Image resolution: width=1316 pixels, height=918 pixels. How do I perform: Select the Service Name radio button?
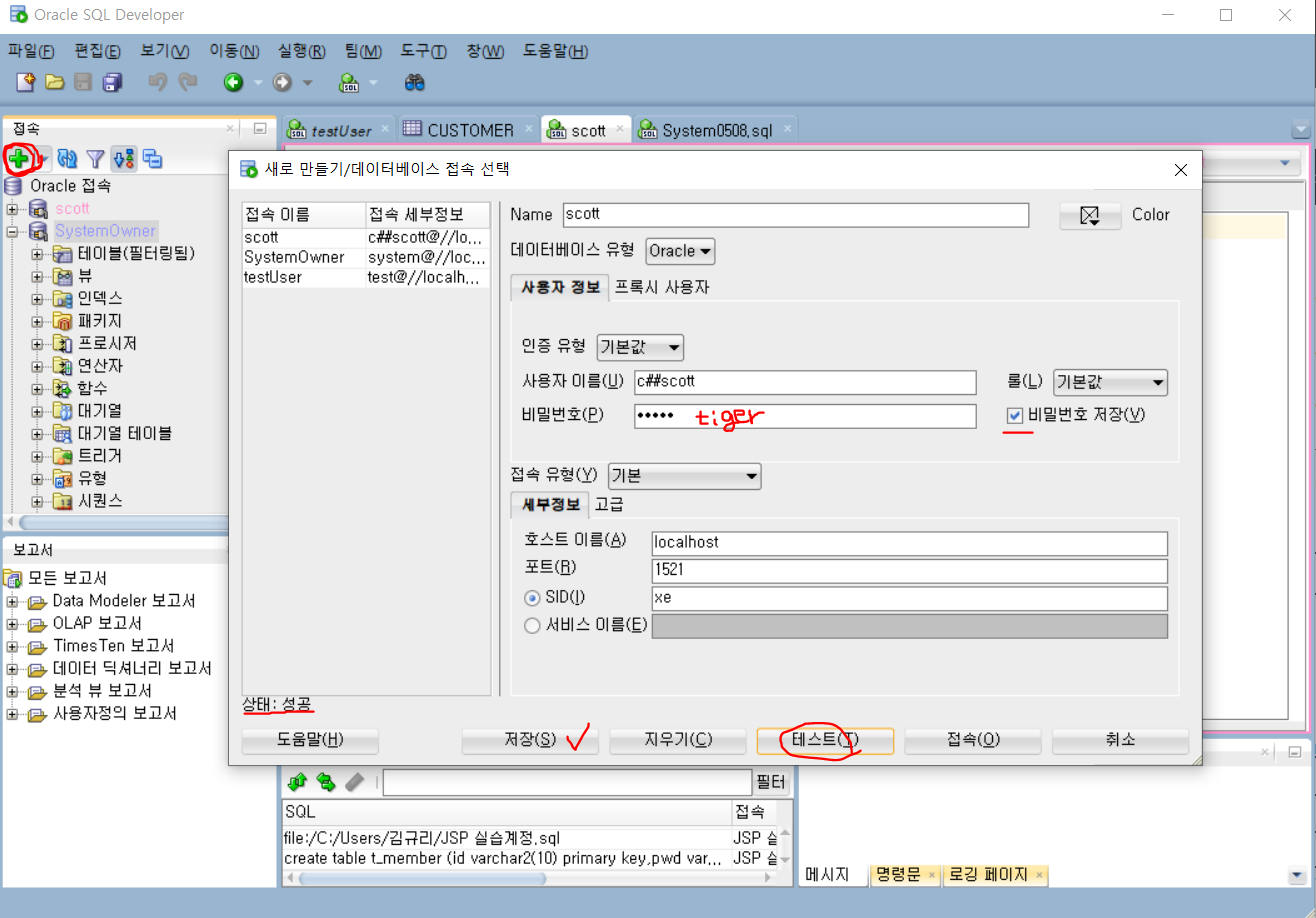click(x=532, y=626)
